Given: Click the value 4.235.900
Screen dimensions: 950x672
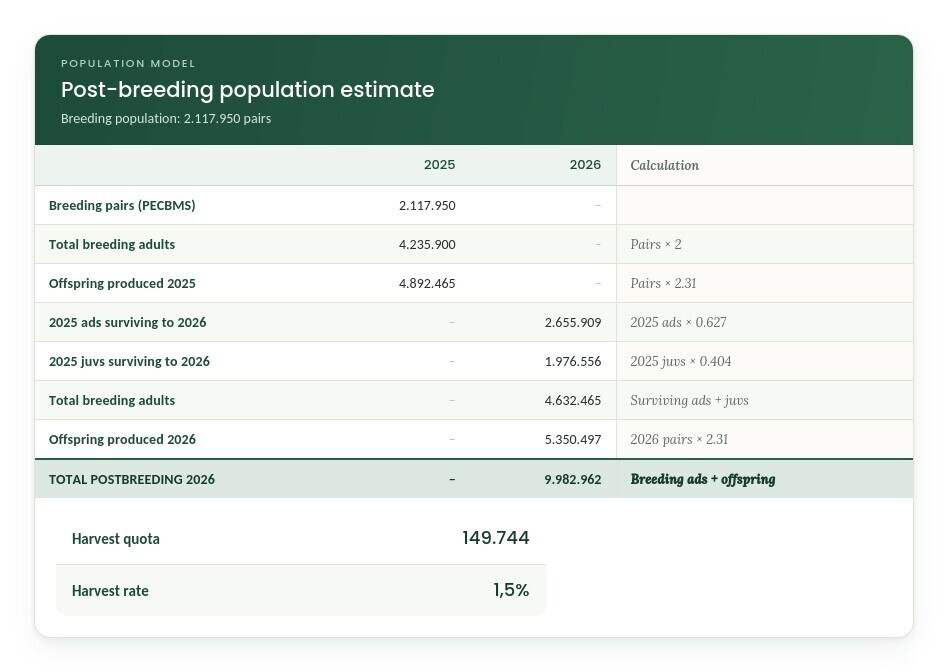Looking at the screenshot, I should tap(427, 245).
